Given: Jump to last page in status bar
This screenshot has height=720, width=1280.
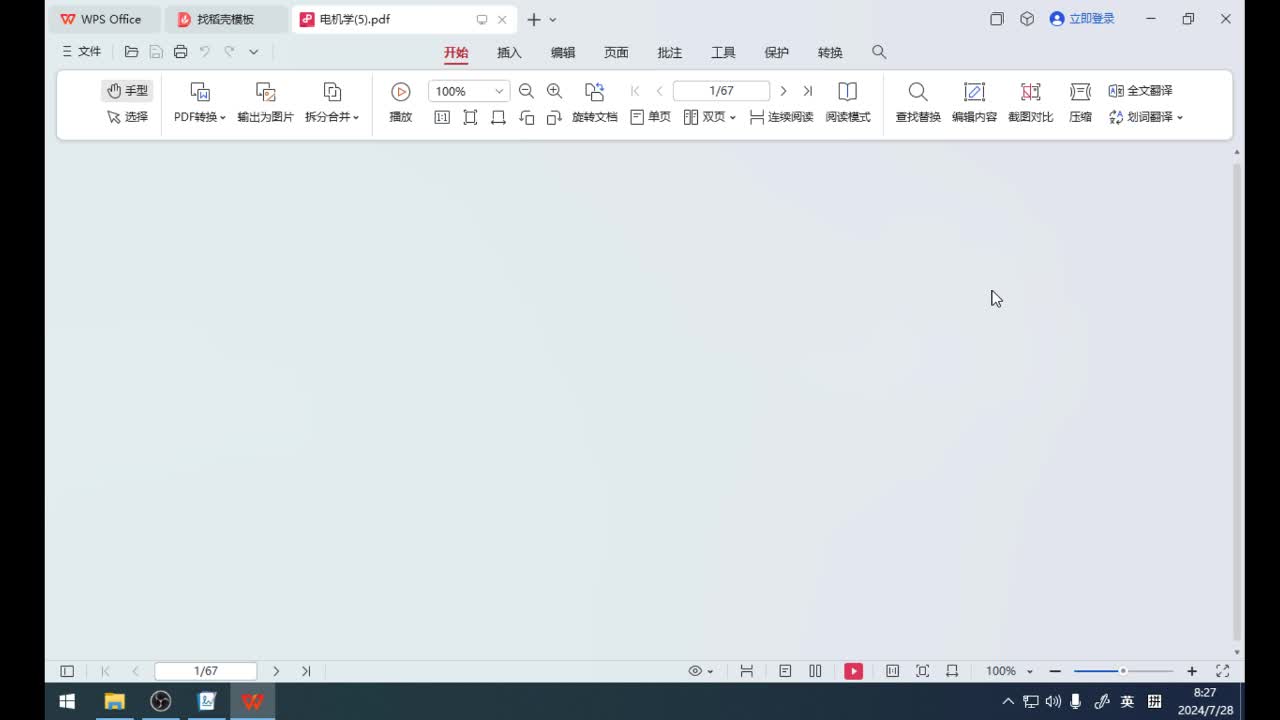Looking at the screenshot, I should coord(306,671).
